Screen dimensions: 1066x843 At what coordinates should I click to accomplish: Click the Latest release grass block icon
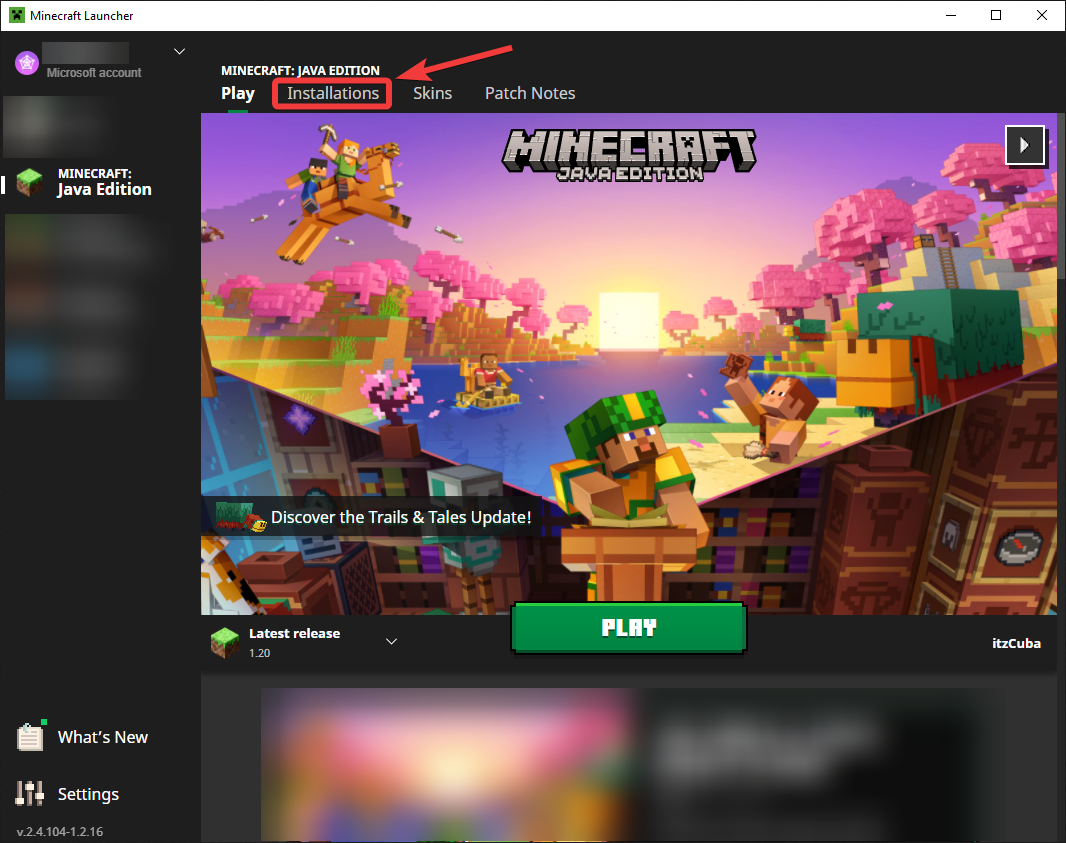click(225, 642)
